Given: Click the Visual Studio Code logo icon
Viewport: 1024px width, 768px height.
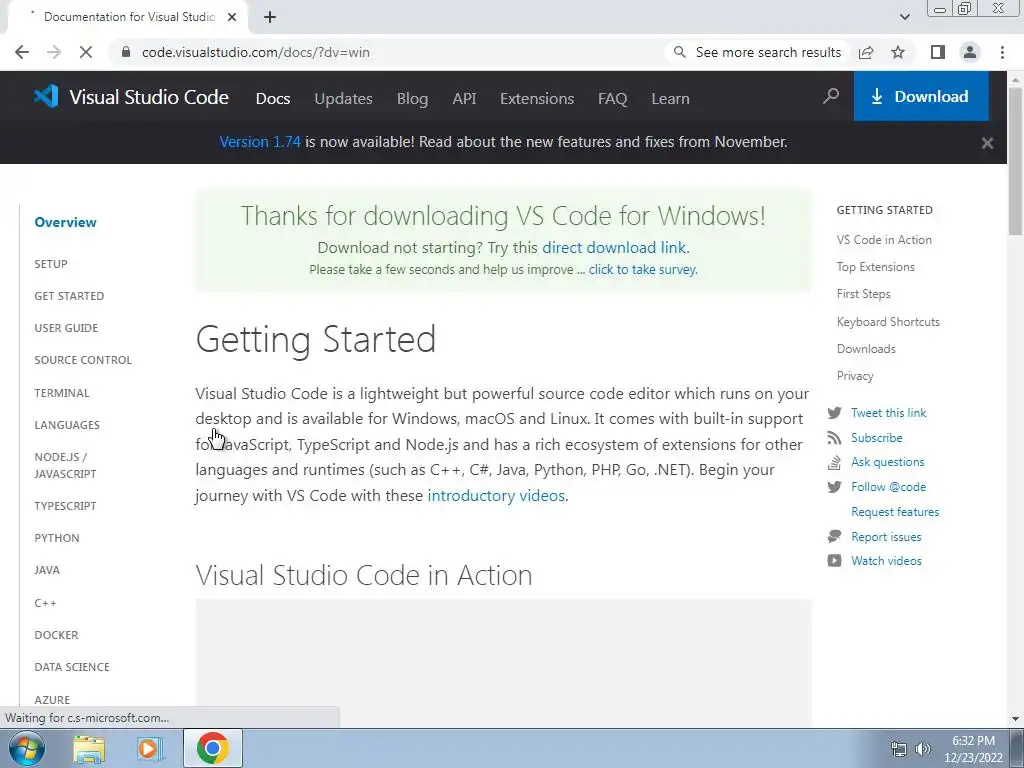Looking at the screenshot, I should pos(46,97).
